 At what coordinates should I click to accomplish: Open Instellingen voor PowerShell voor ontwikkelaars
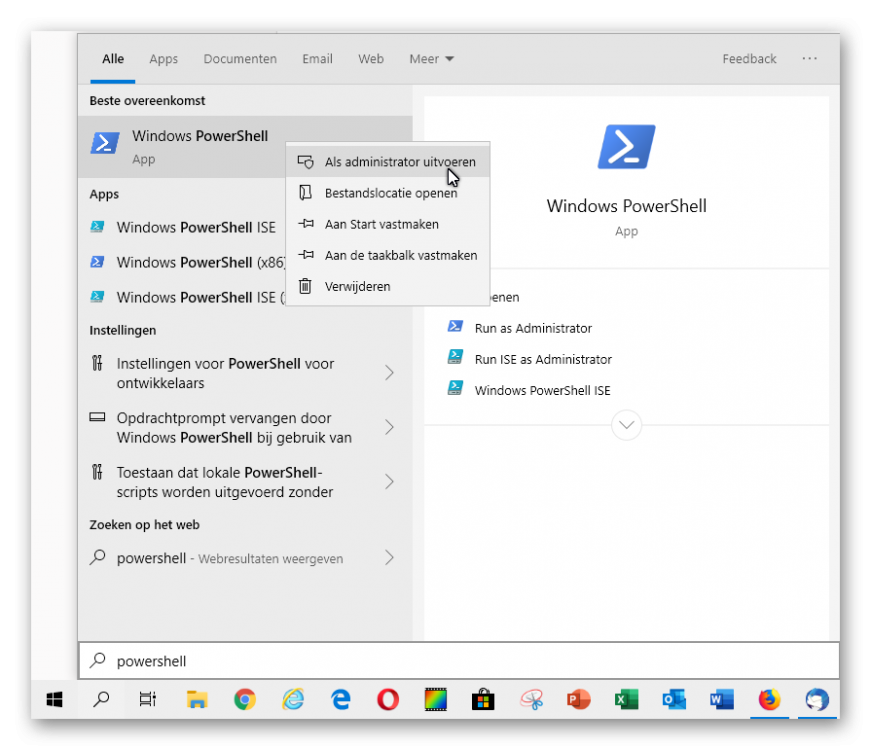[x=225, y=373]
